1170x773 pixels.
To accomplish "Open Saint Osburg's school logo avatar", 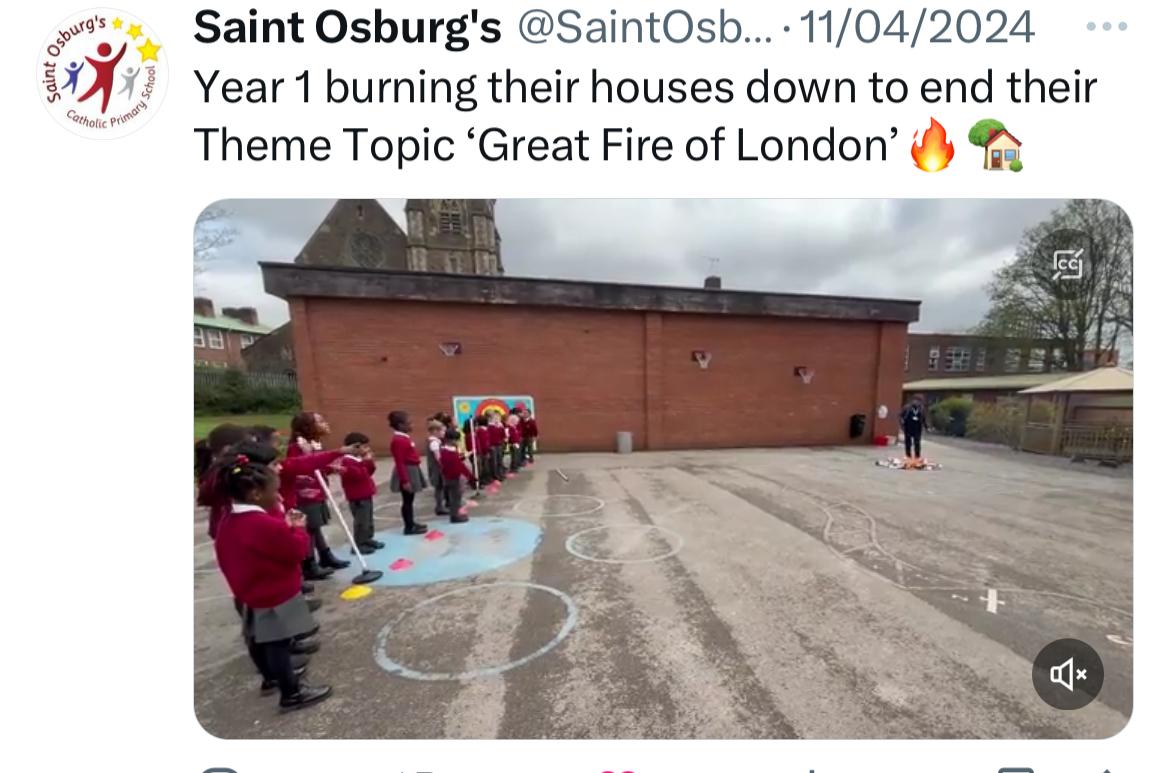I will pos(102,74).
